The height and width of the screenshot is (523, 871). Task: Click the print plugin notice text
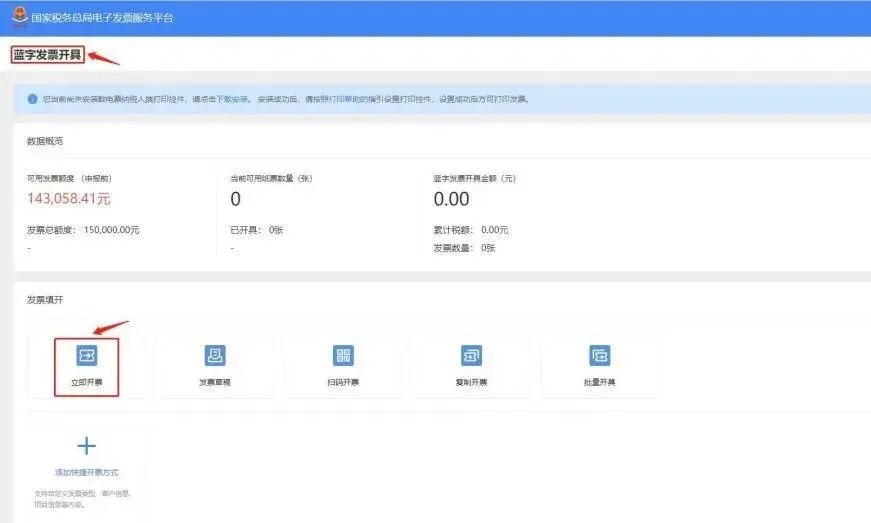[286, 99]
